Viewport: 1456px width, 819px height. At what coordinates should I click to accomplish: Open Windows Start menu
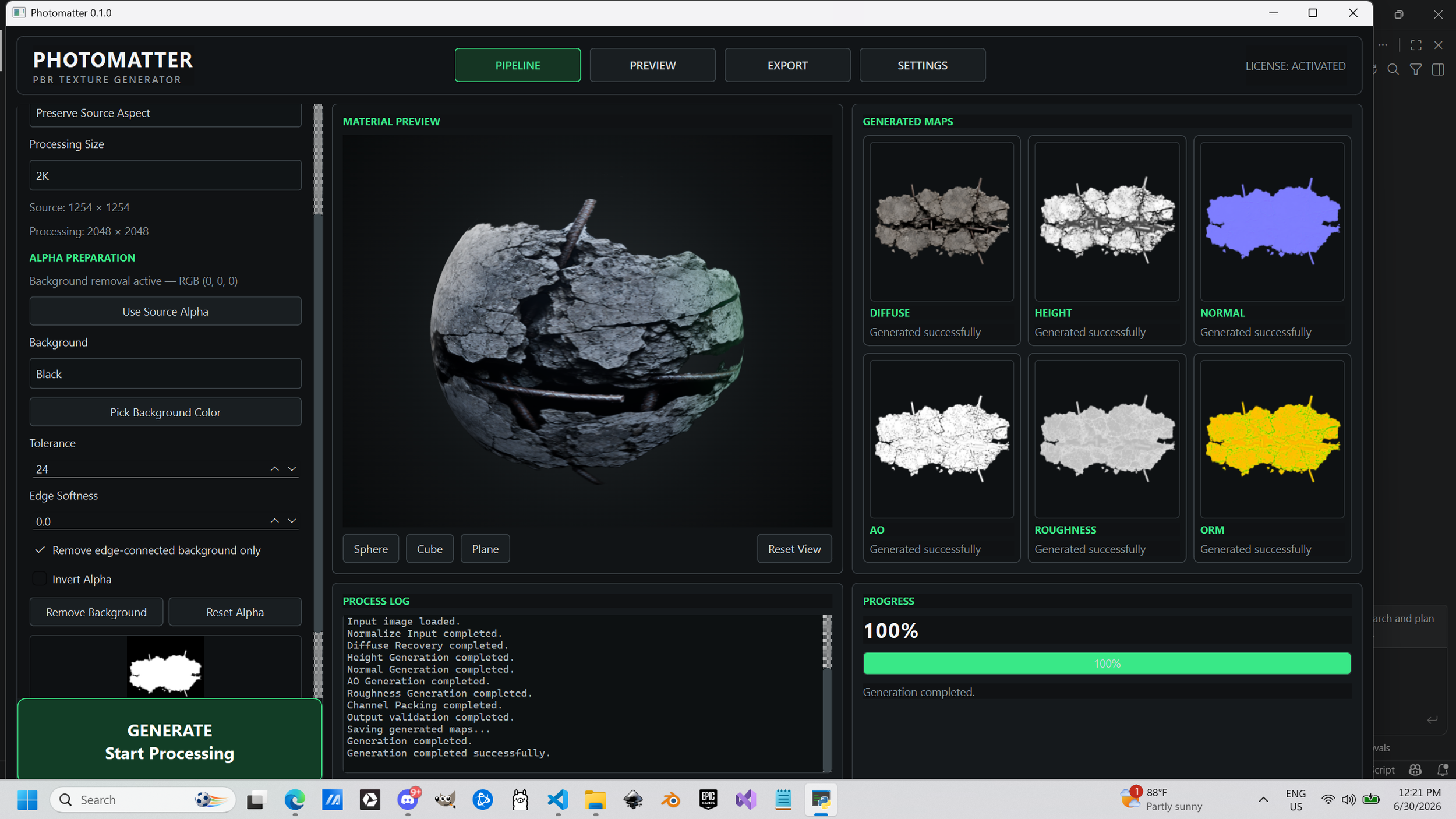click(x=27, y=800)
